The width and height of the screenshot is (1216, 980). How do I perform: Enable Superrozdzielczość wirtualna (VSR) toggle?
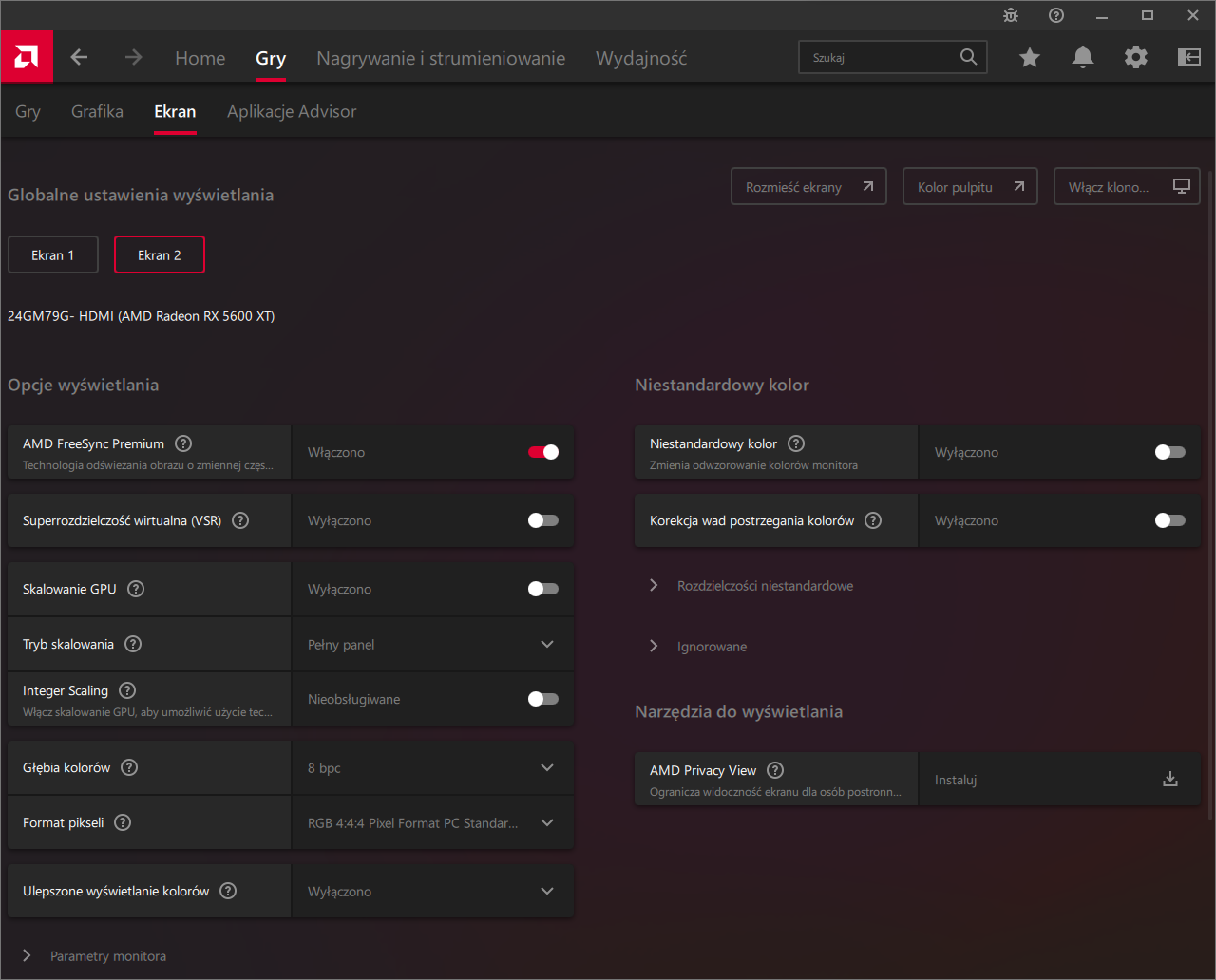click(543, 520)
